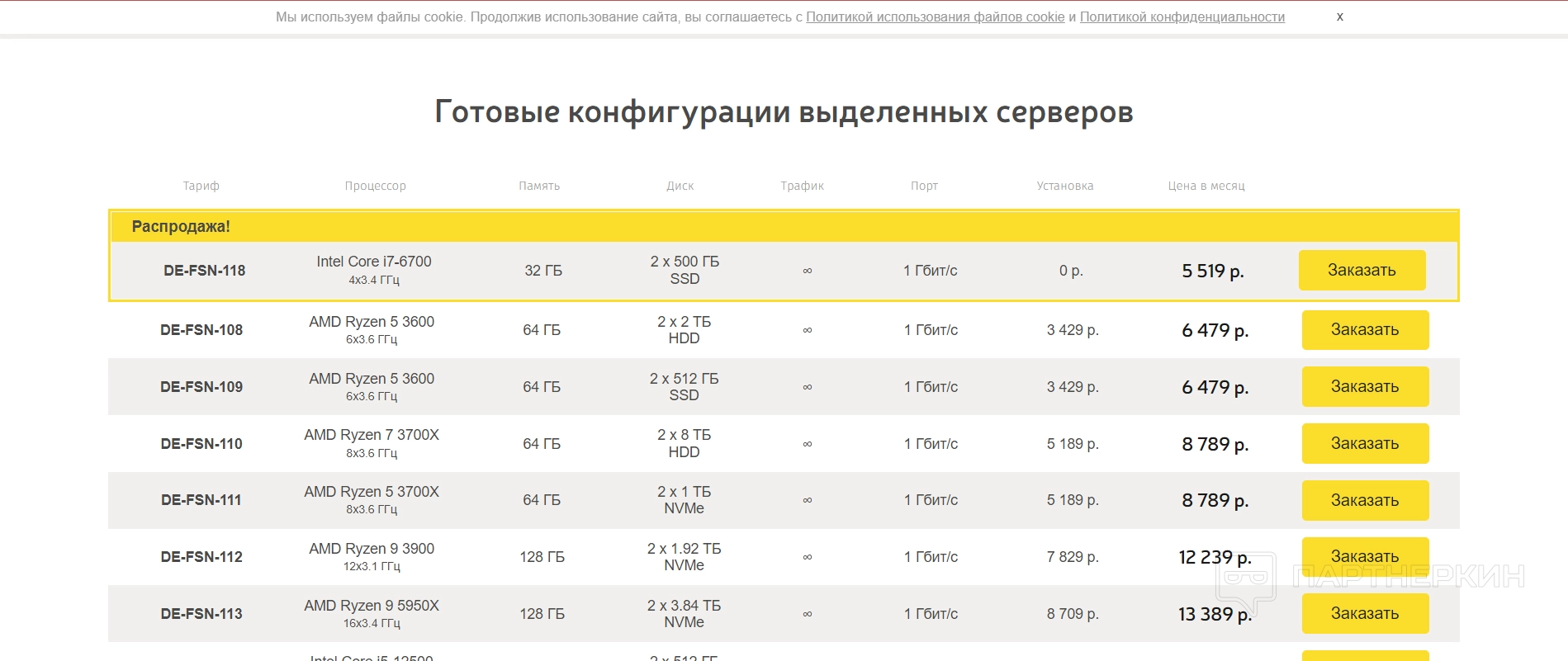1568x661 pixels.
Task: Select tariff name DE-FSN-108
Action: [201, 329]
